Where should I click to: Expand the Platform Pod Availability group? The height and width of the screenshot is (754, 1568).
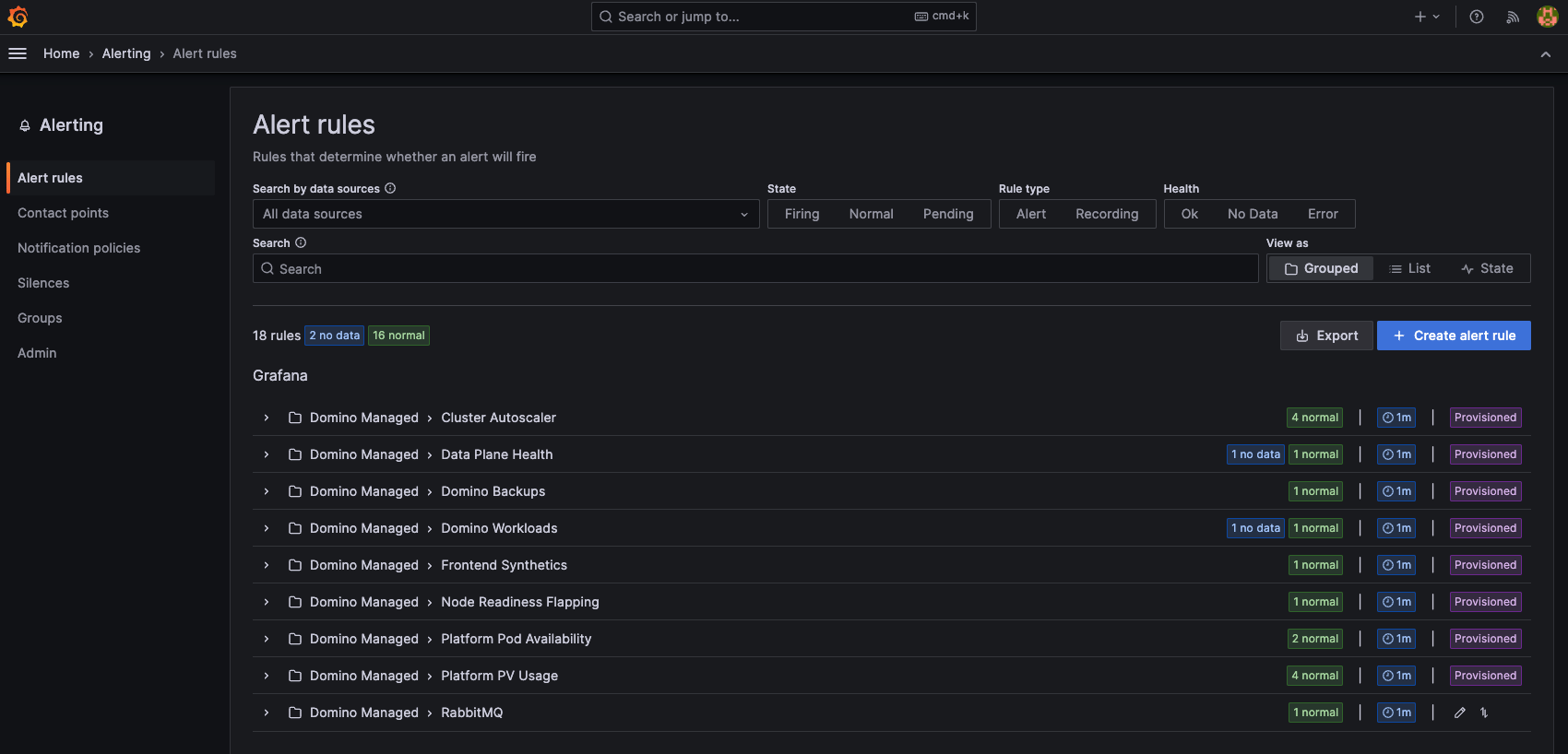267,639
